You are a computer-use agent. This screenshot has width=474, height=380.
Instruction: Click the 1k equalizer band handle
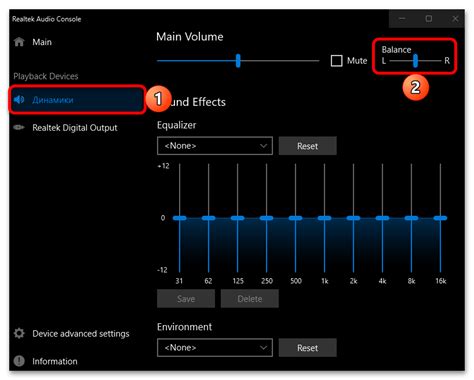(324, 218)
